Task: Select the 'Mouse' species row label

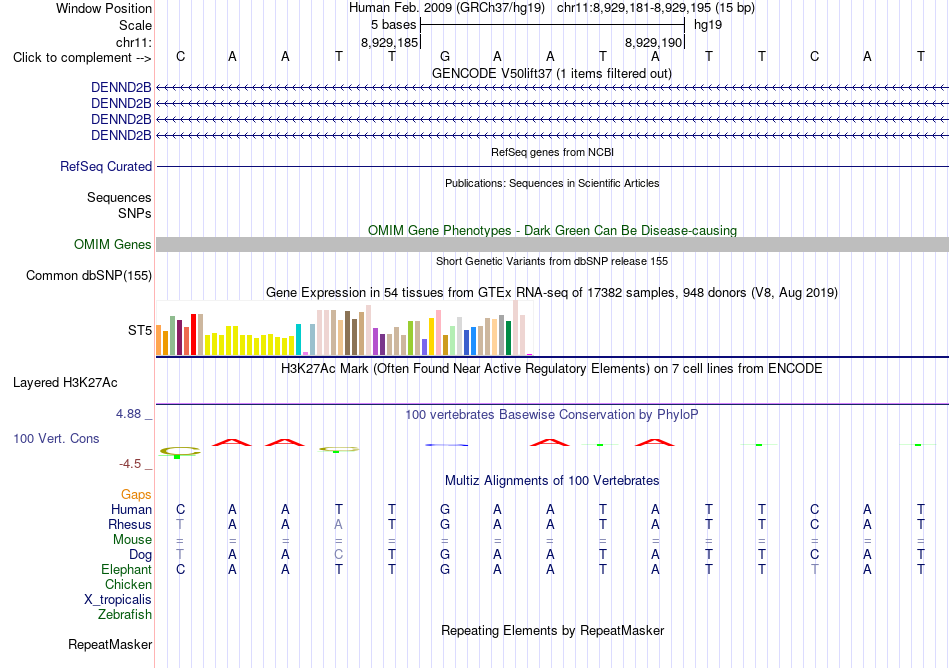Action: coord(132,540)
